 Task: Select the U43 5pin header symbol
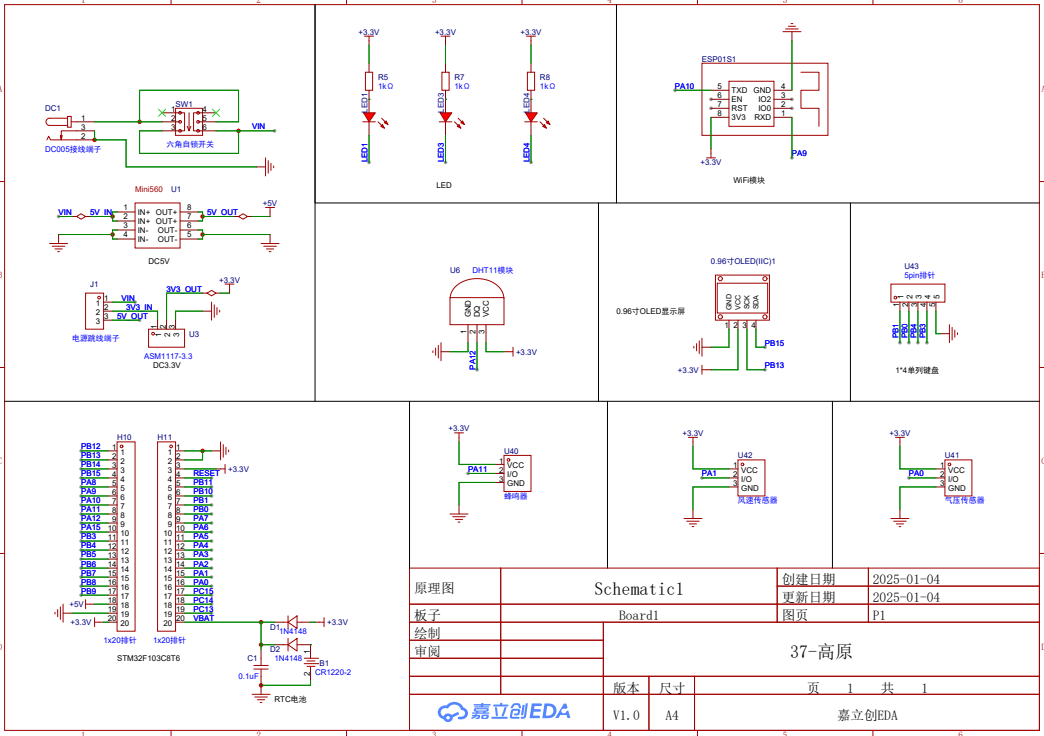pyautogui.click(x=917, y=293)
